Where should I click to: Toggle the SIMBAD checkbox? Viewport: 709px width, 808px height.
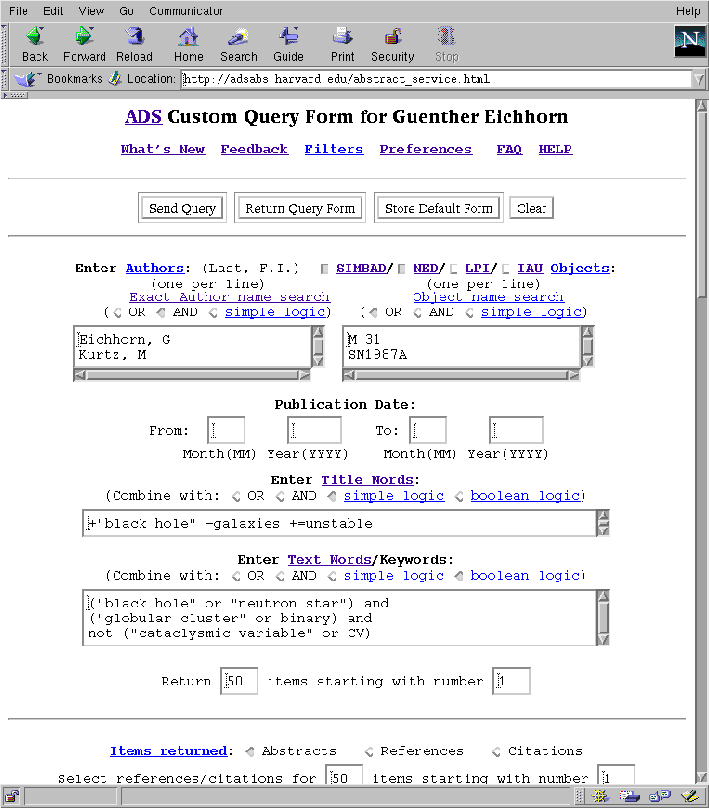(x=324, y=268)
